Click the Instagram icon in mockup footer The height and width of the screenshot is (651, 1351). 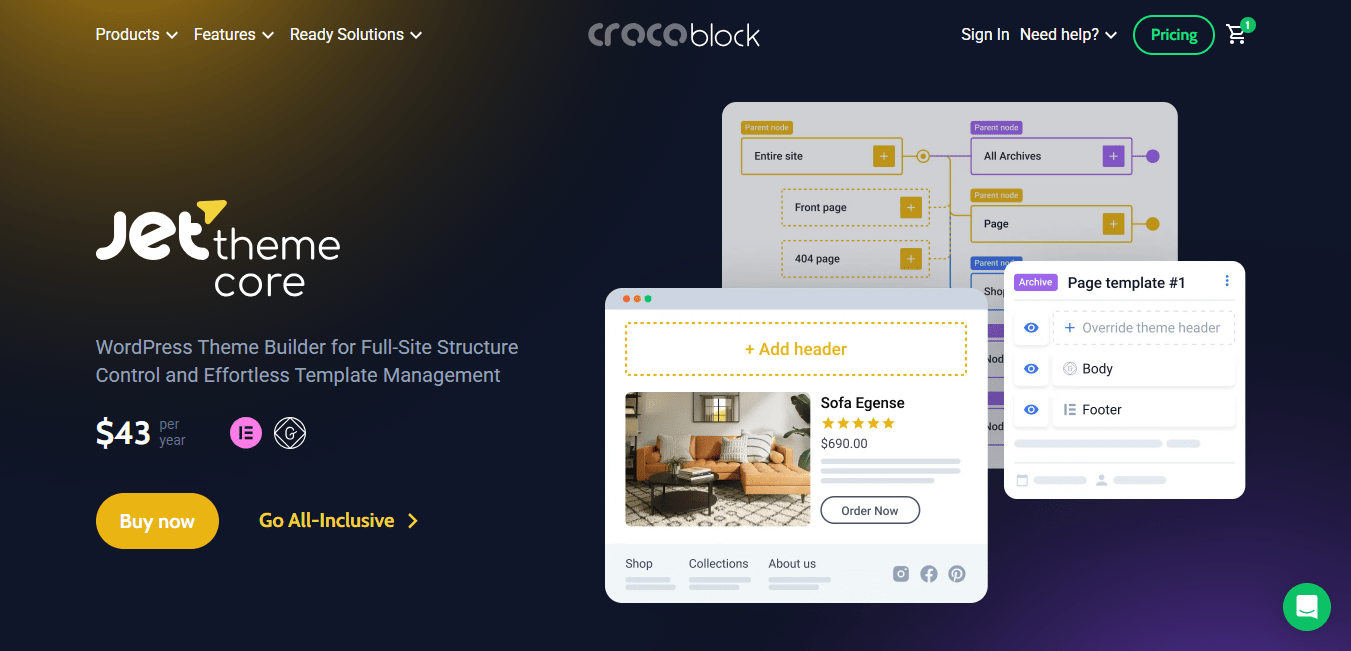point(901,574)
